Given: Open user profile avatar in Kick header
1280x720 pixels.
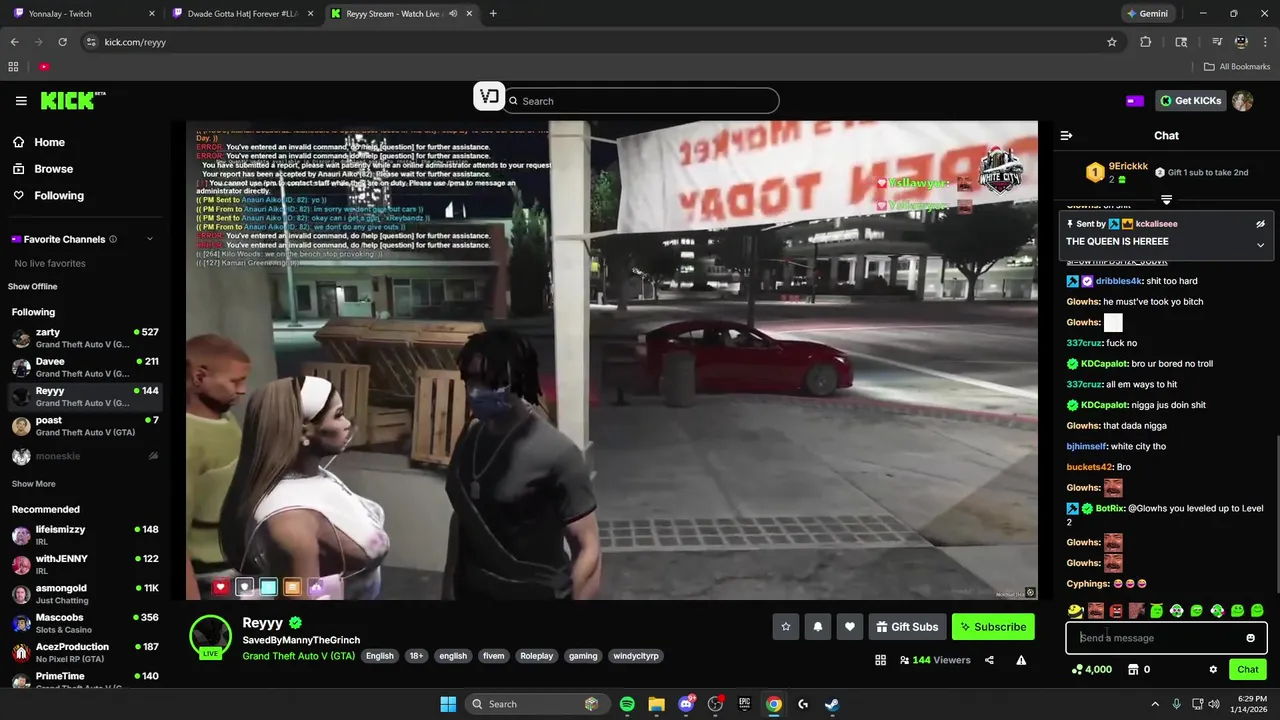Looking at the screenshot, I should click(x=1243, y=101).
